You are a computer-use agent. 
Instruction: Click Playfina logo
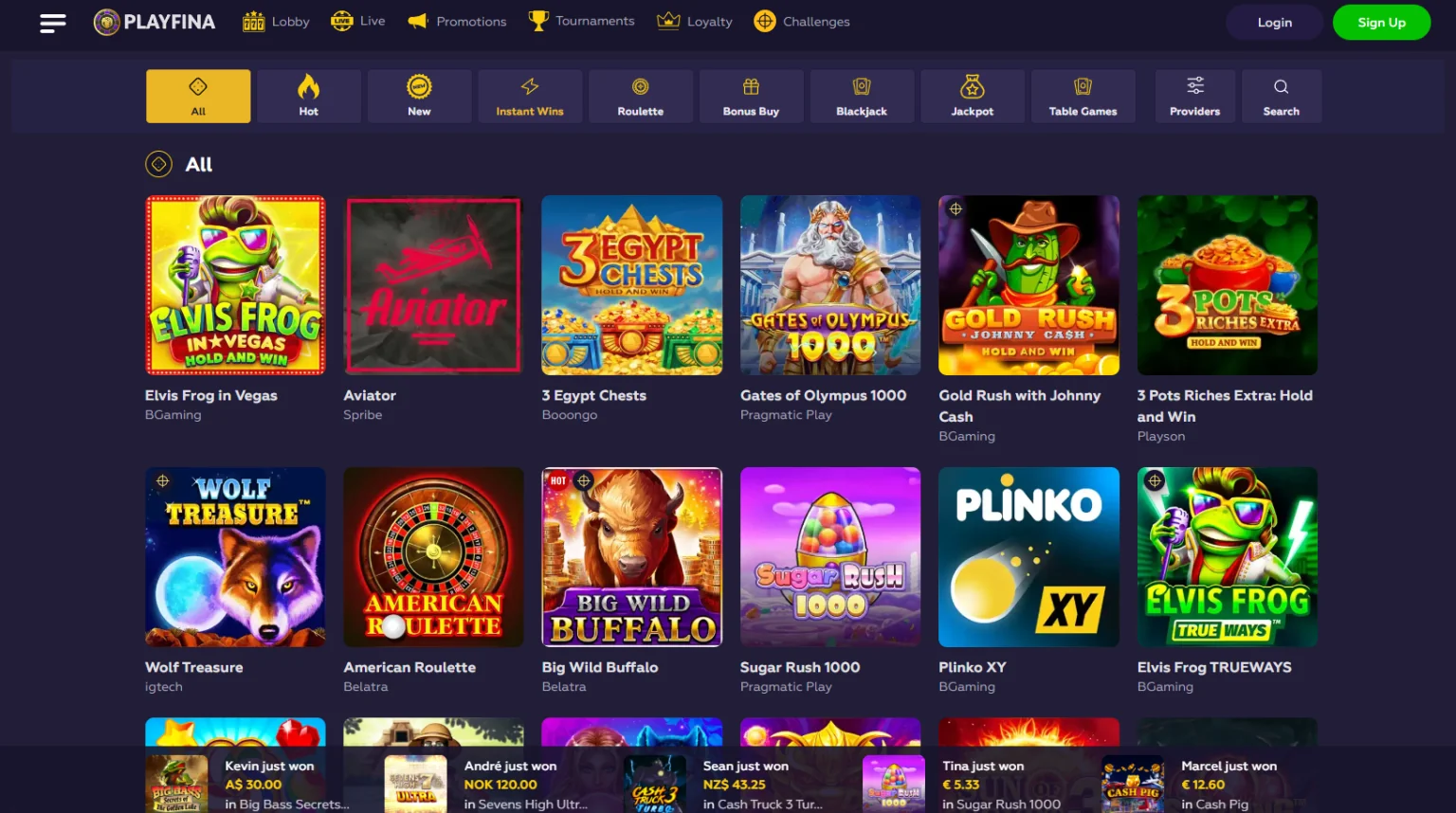155,22
